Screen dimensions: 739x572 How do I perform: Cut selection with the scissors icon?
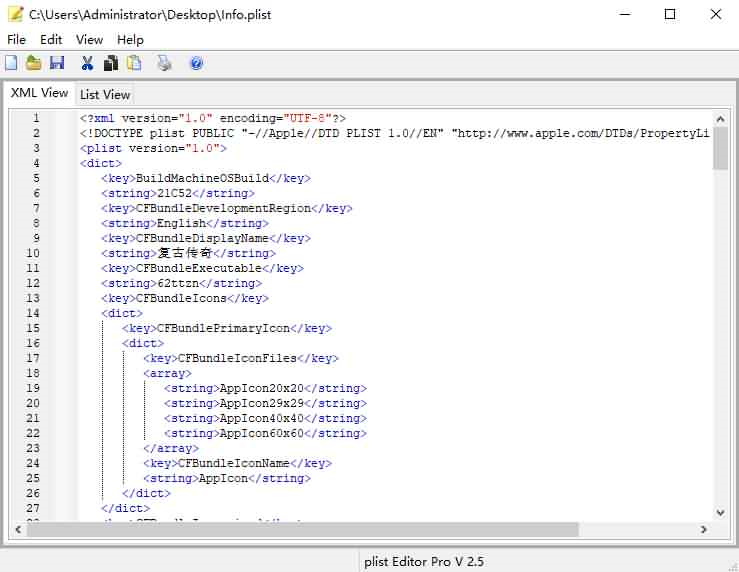tap(87, 63)
